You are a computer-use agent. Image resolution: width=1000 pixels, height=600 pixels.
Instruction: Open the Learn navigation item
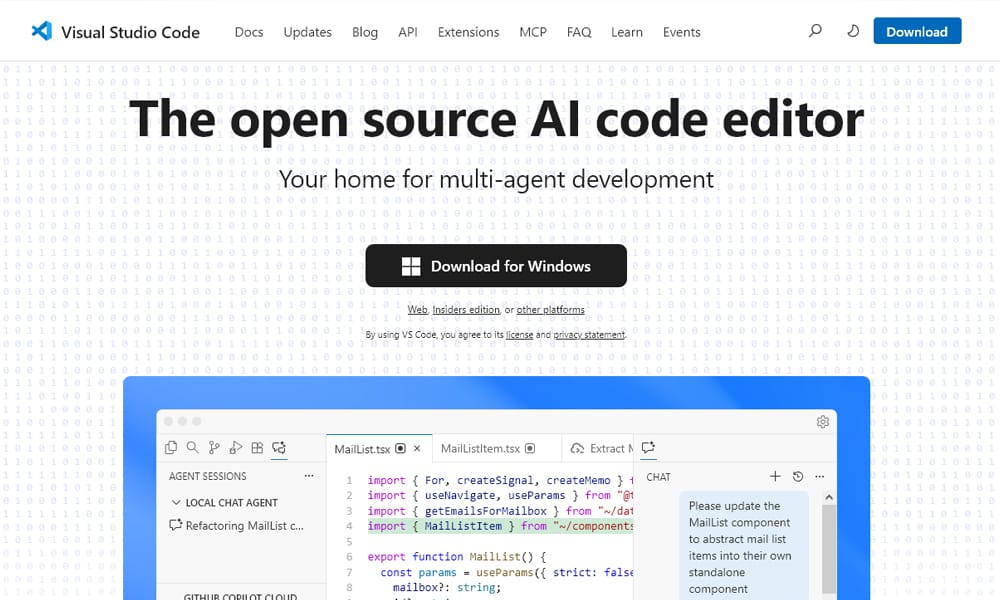(x=626, y=32)
